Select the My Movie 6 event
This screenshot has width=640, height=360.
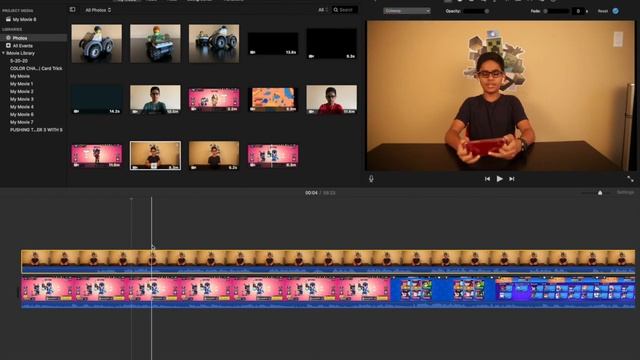[x=22, y=115]
